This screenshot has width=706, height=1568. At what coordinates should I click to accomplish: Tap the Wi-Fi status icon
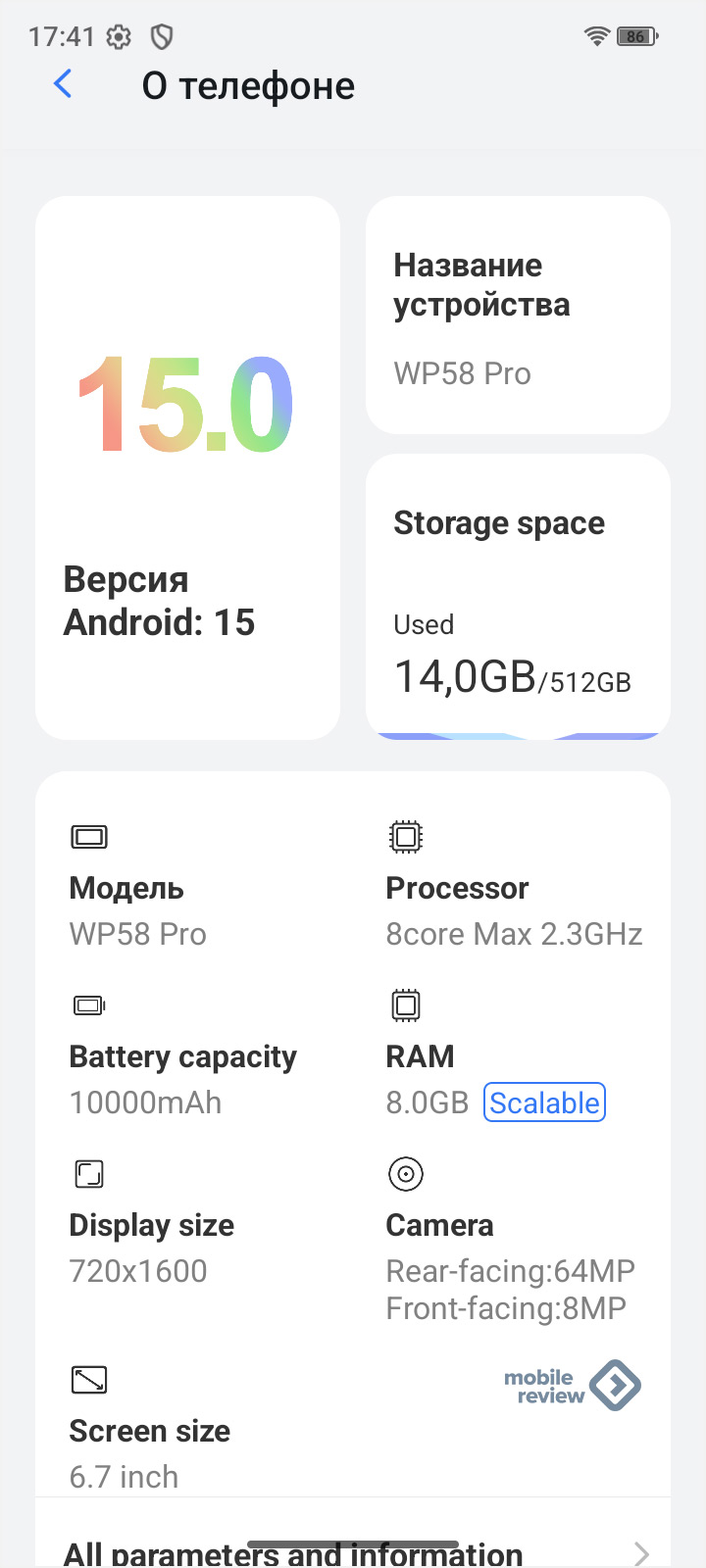[596, 36]
